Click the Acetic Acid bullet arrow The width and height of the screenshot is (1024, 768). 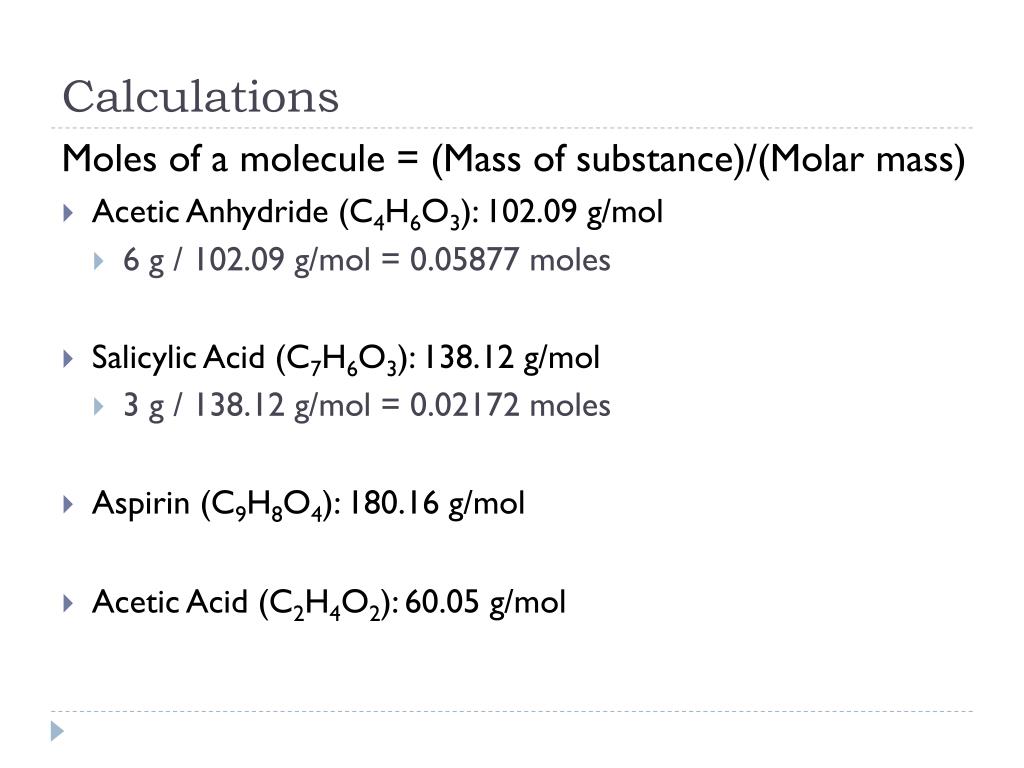coord(68,603)
